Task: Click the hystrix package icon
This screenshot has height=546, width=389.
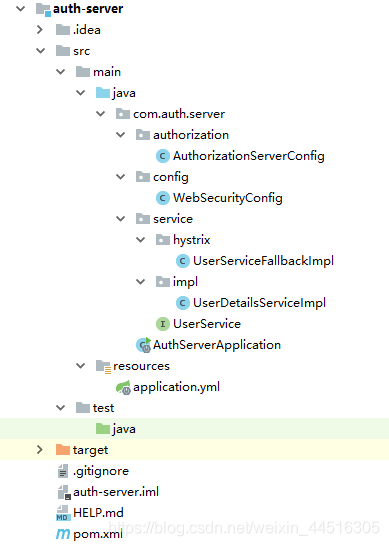Action: coord(163,240)
